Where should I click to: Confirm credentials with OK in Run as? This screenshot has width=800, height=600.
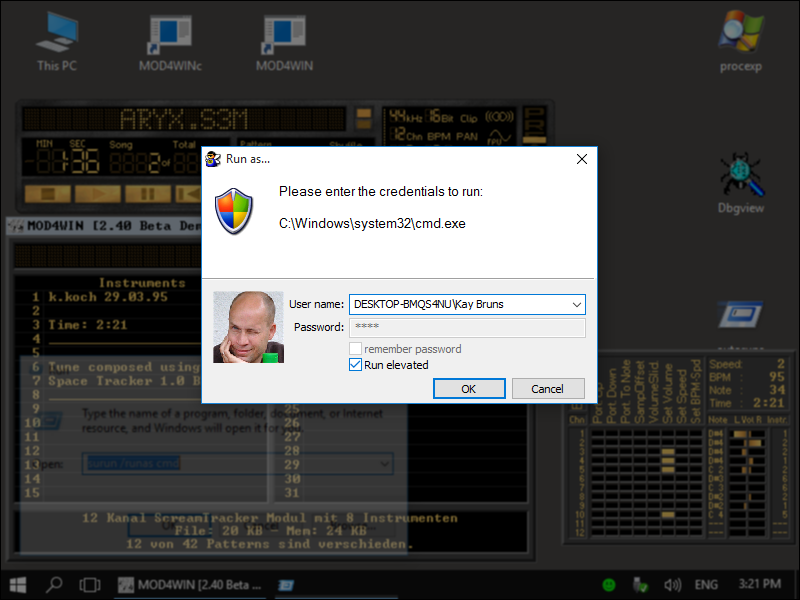pos(469,389)
